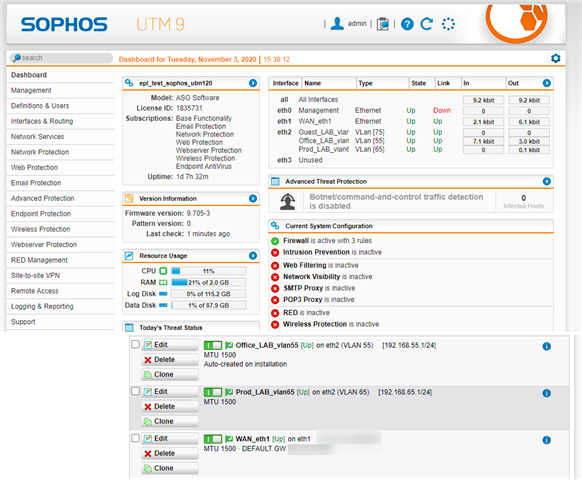Screen dimensions: 582x480
Task: Focus the search input field
Action: [x=61, y=58]
